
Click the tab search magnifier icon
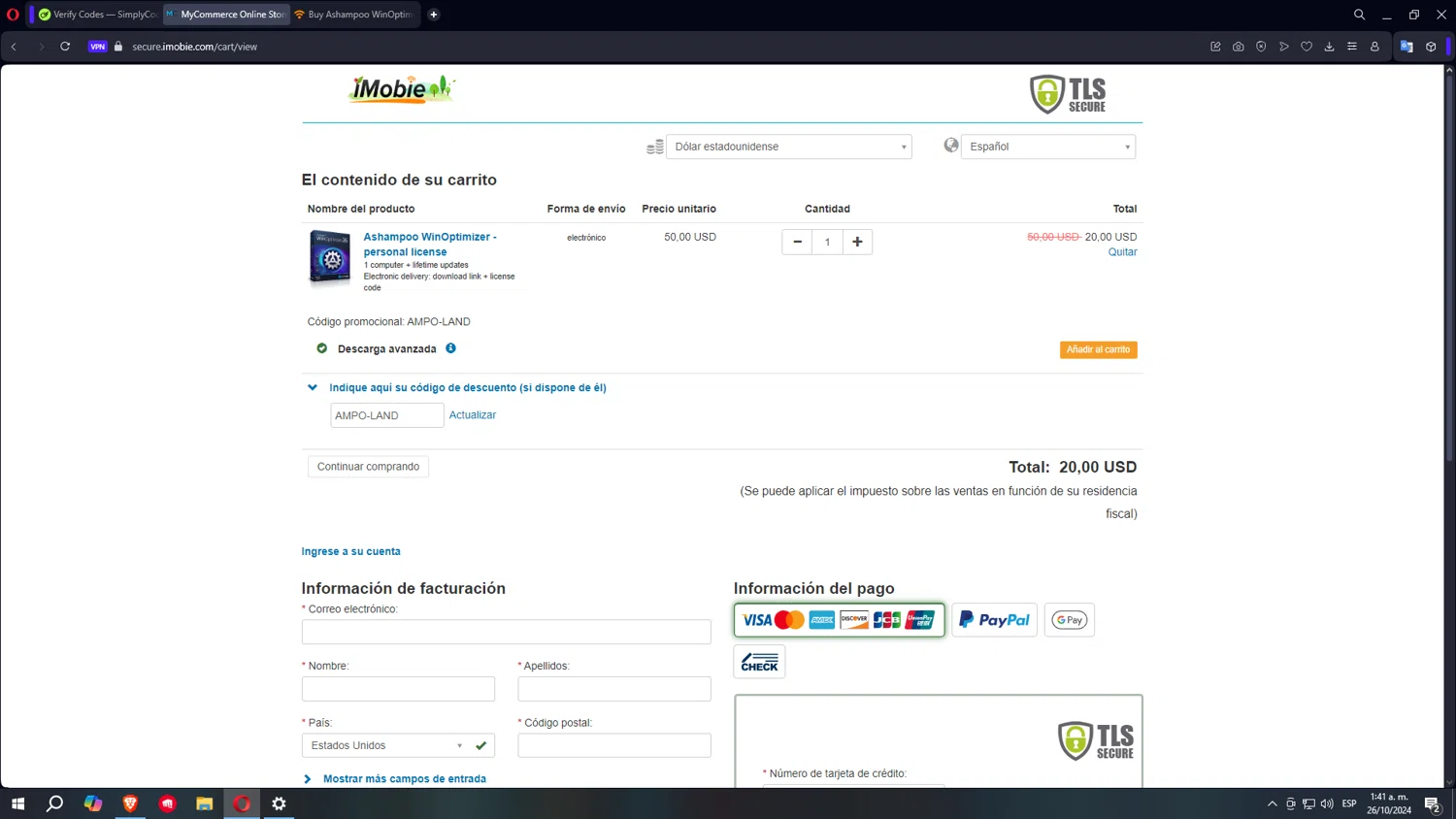1359,15
